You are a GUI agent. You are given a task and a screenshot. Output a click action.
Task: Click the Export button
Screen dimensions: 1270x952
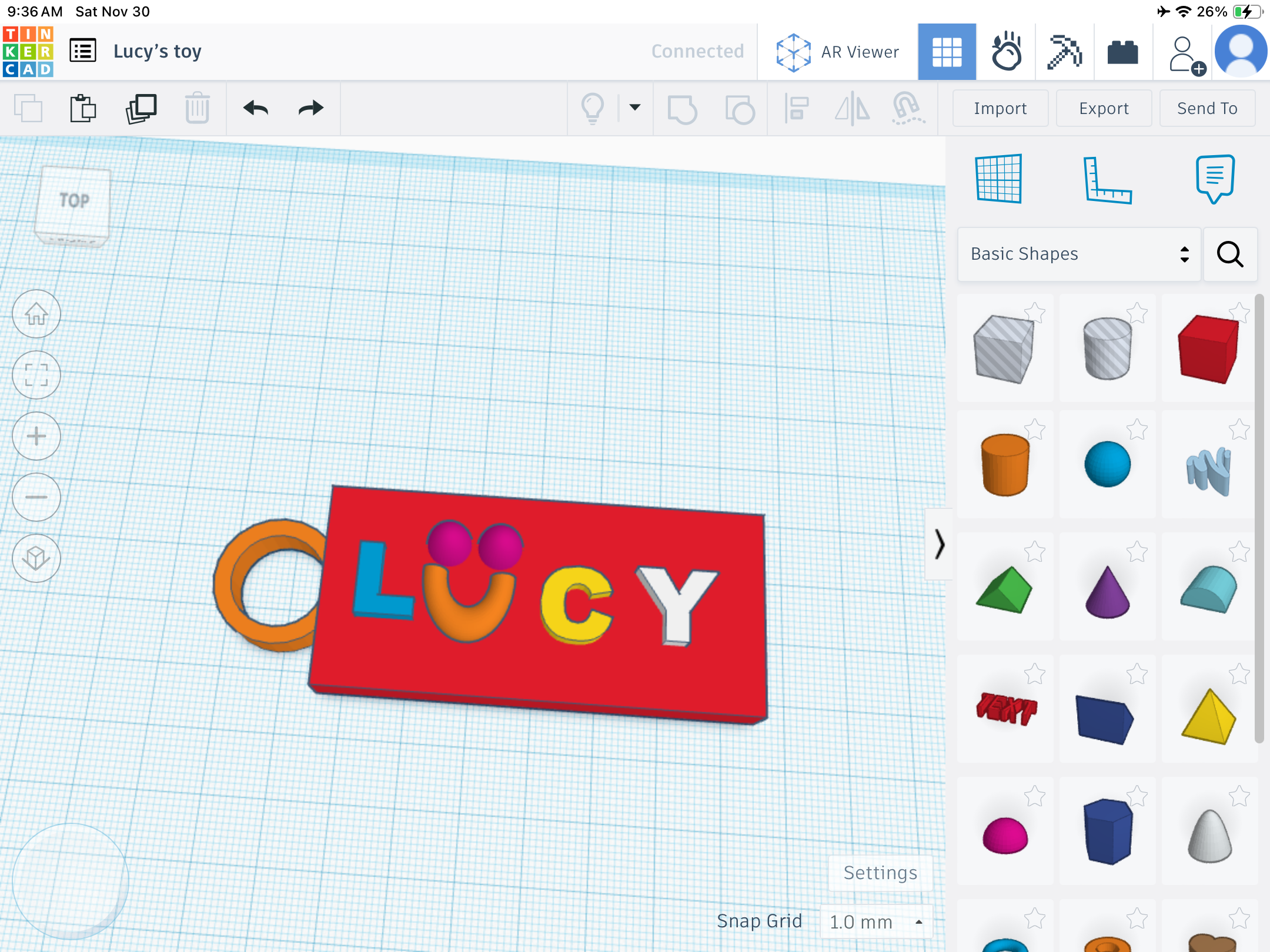1104,108
